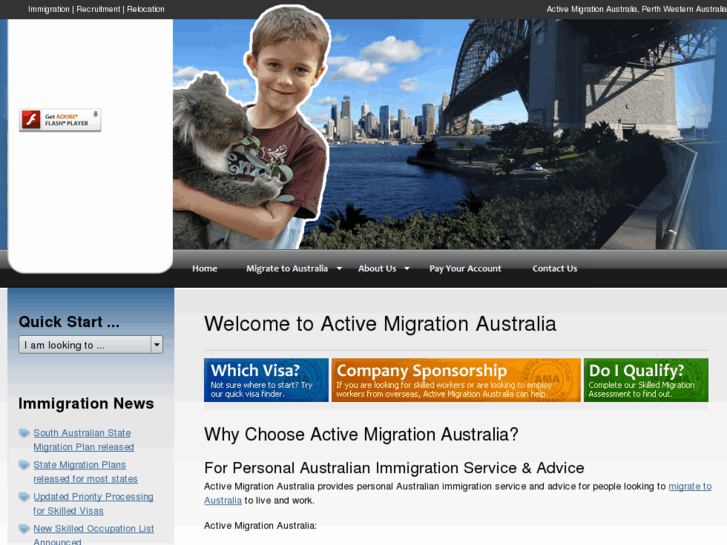This screenshot has height=545, width=727.
Task: Click the Get Adobe Flash Player badge
Action: [x=60, y=120]
